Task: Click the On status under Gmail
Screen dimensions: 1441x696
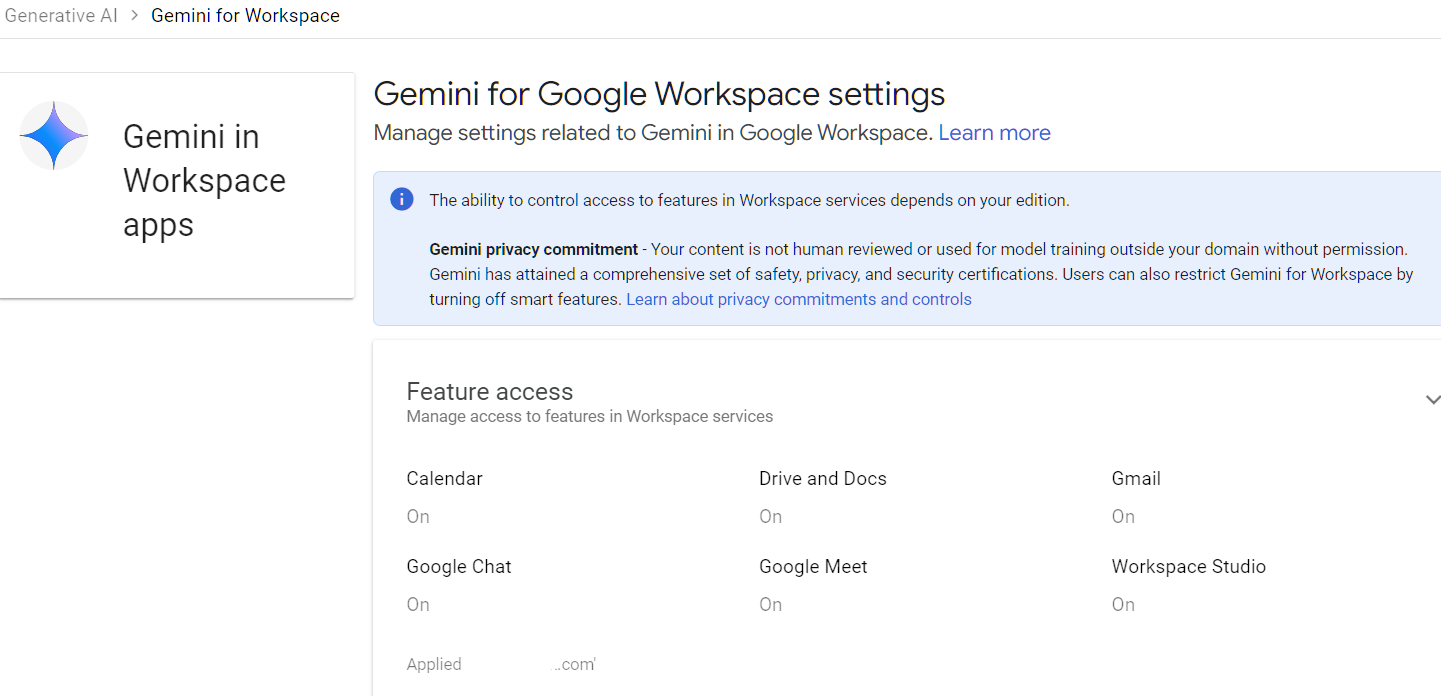Action: (x=1122, y=516)
